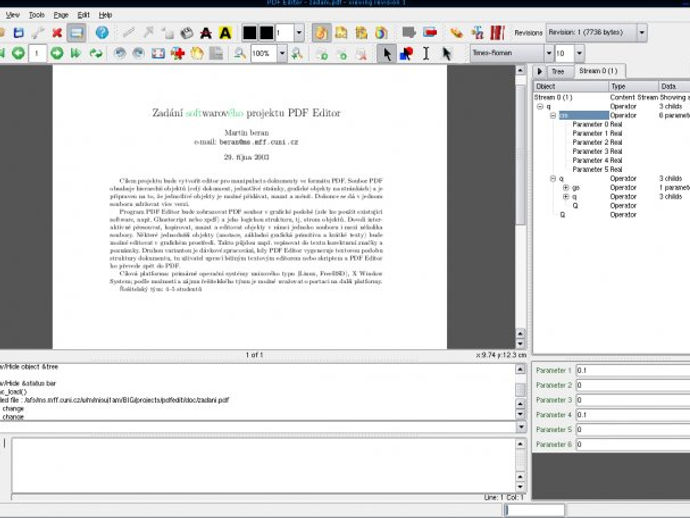690x518 pixels.
Task: Select the black arrow pointer tool
Action: 387,54
